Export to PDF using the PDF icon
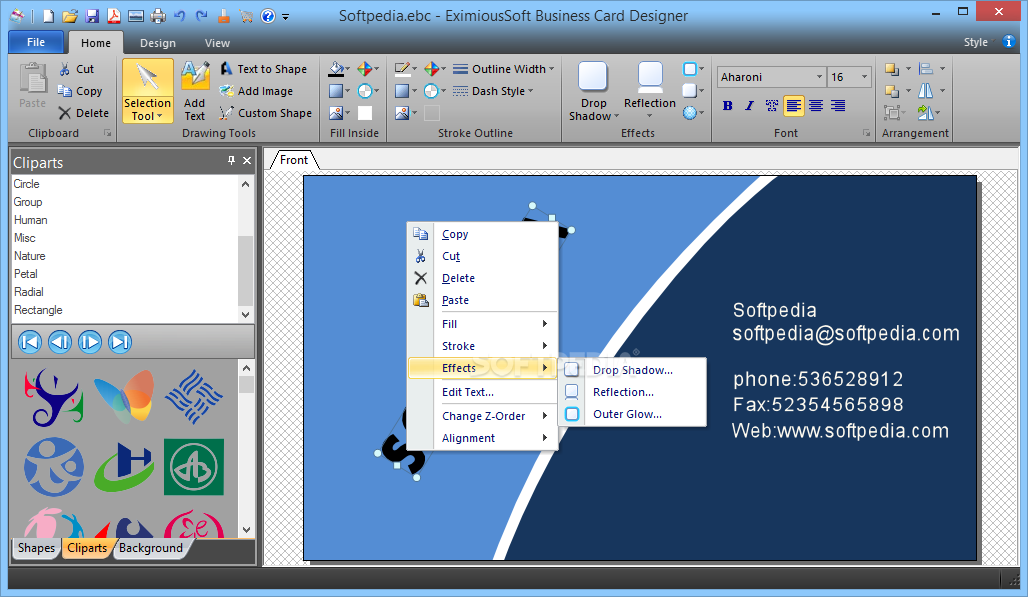 click(x=113, y=16)
